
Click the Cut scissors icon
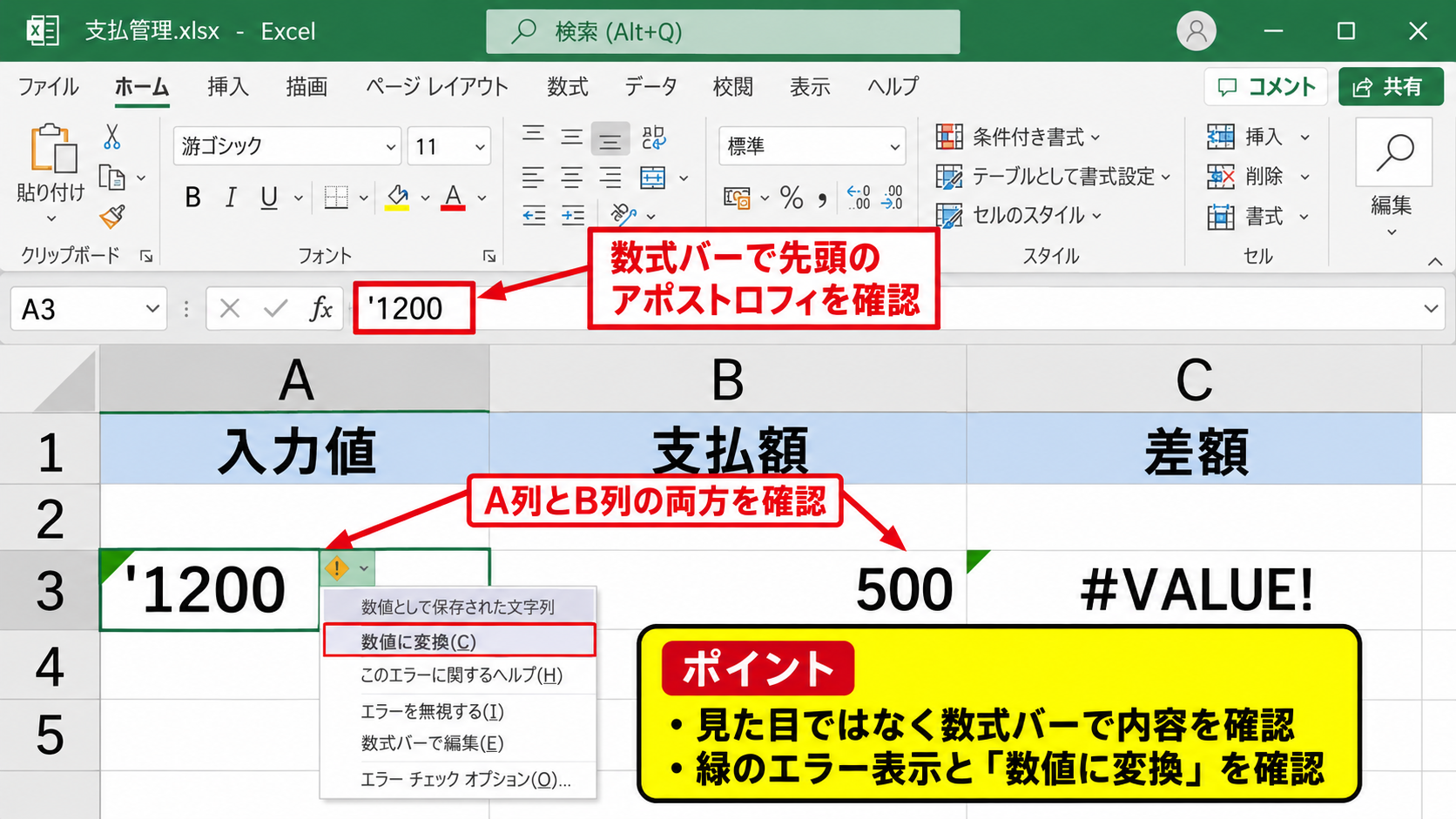point(111,138)
